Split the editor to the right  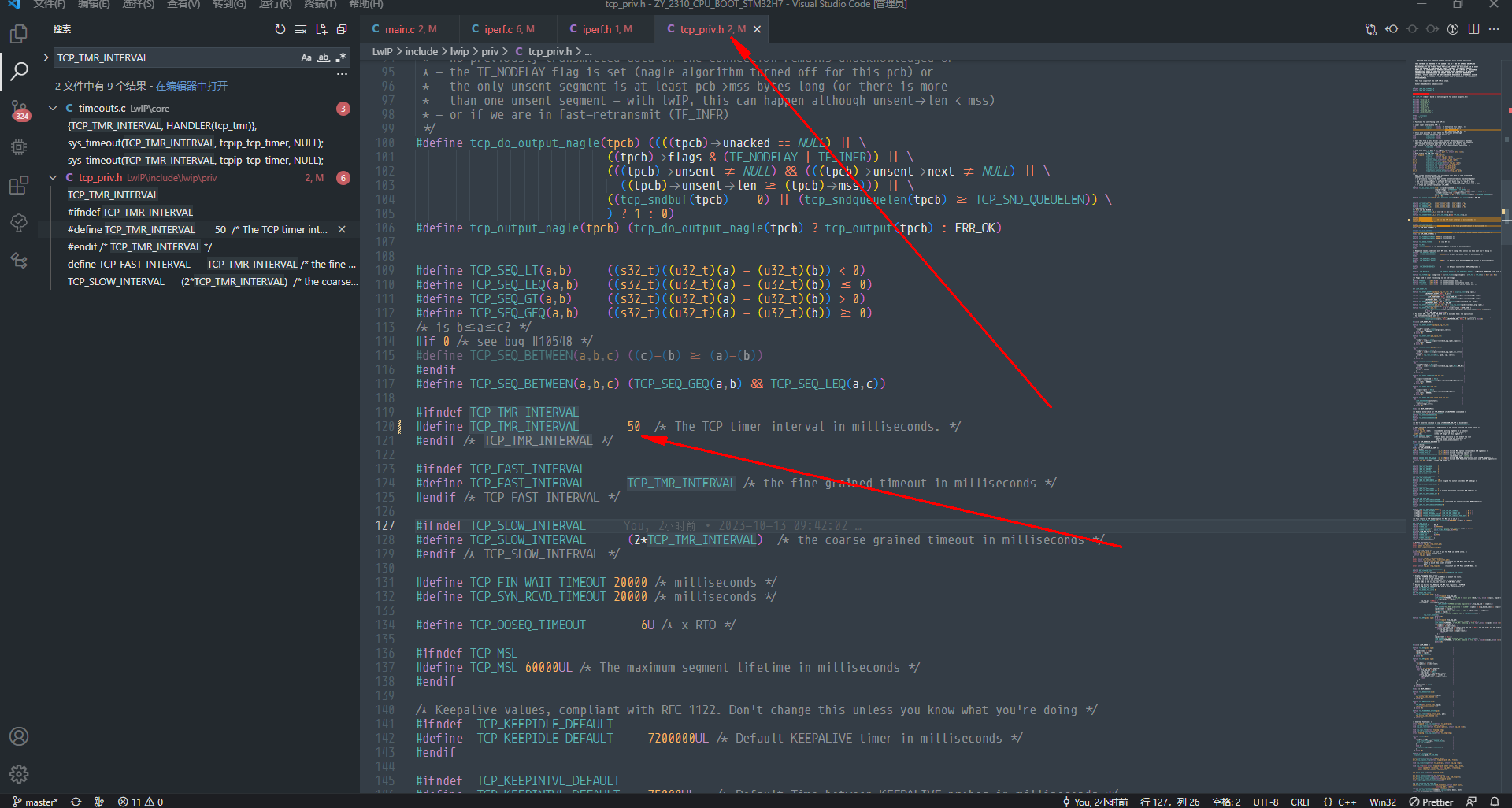(x=1473, y=29)
